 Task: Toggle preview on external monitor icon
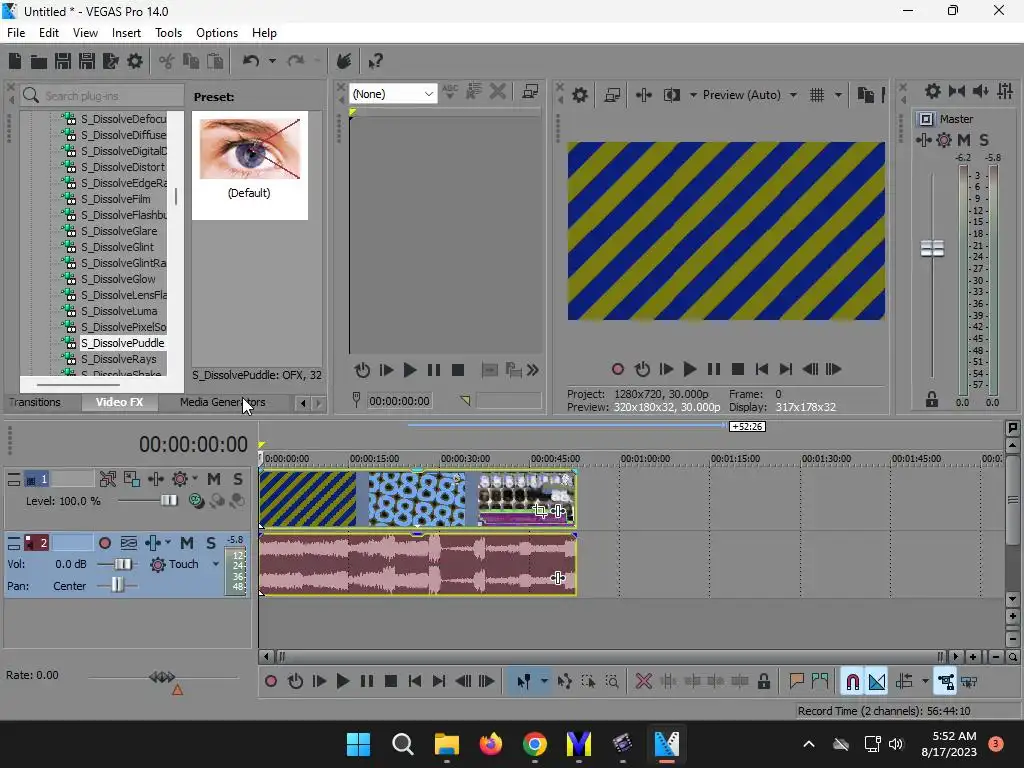[612, 95]
